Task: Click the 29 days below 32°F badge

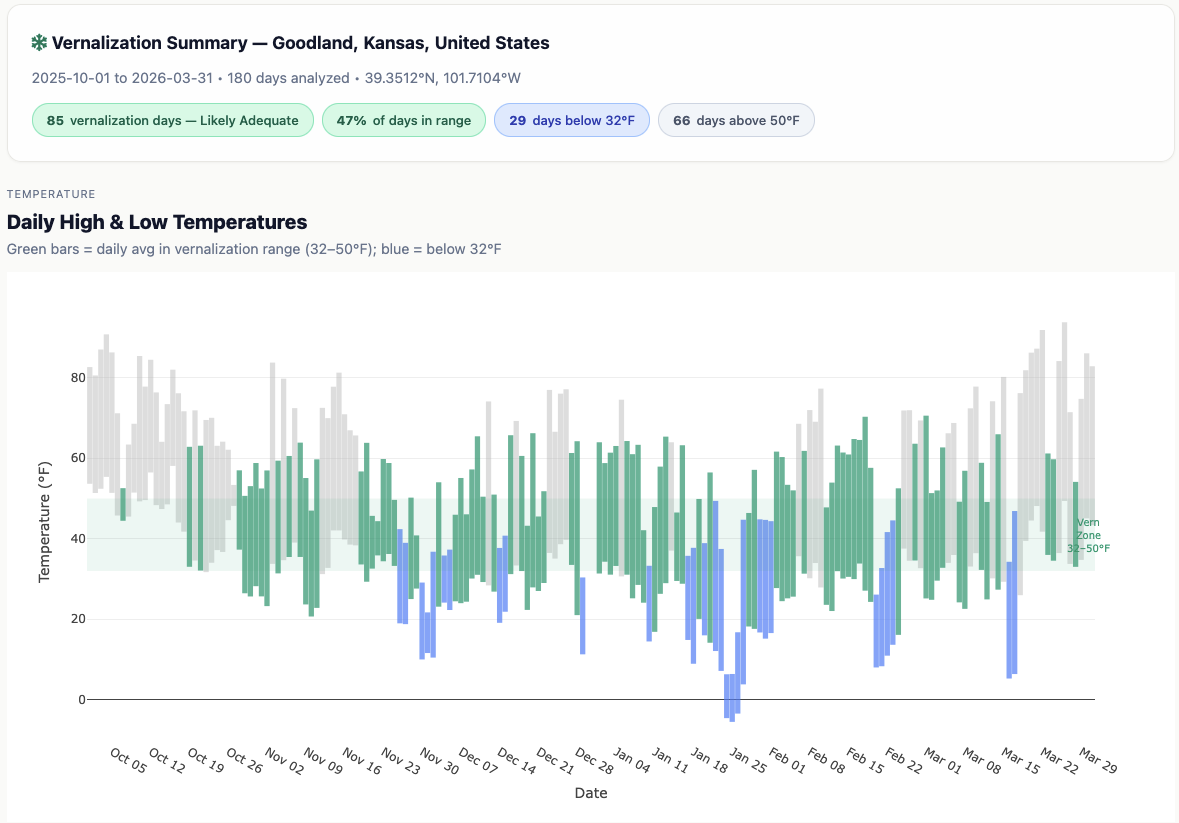Action: pyautogui.click(x=571, y=120)
